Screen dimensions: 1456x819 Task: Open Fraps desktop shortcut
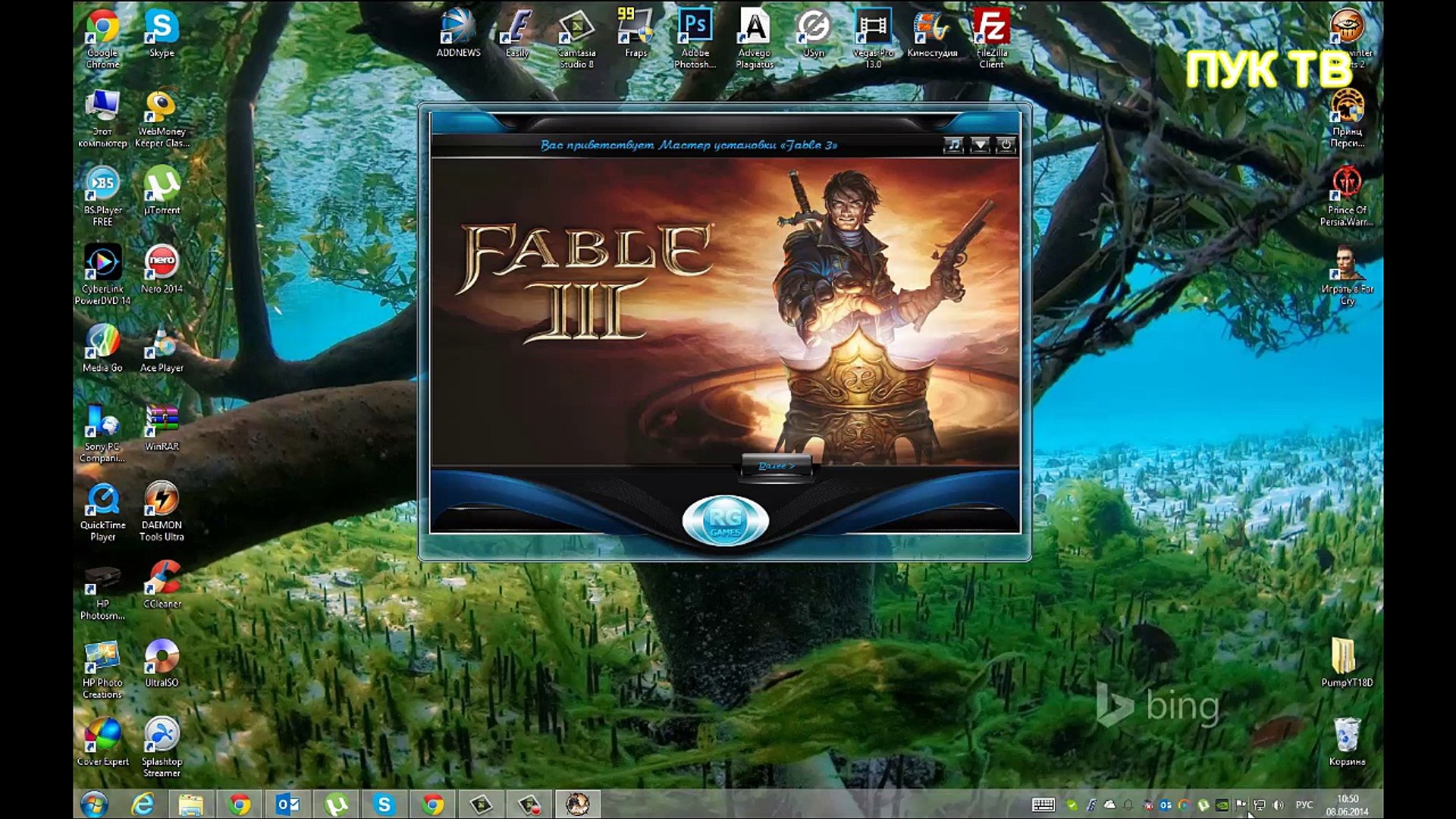[x=635, y=33]
